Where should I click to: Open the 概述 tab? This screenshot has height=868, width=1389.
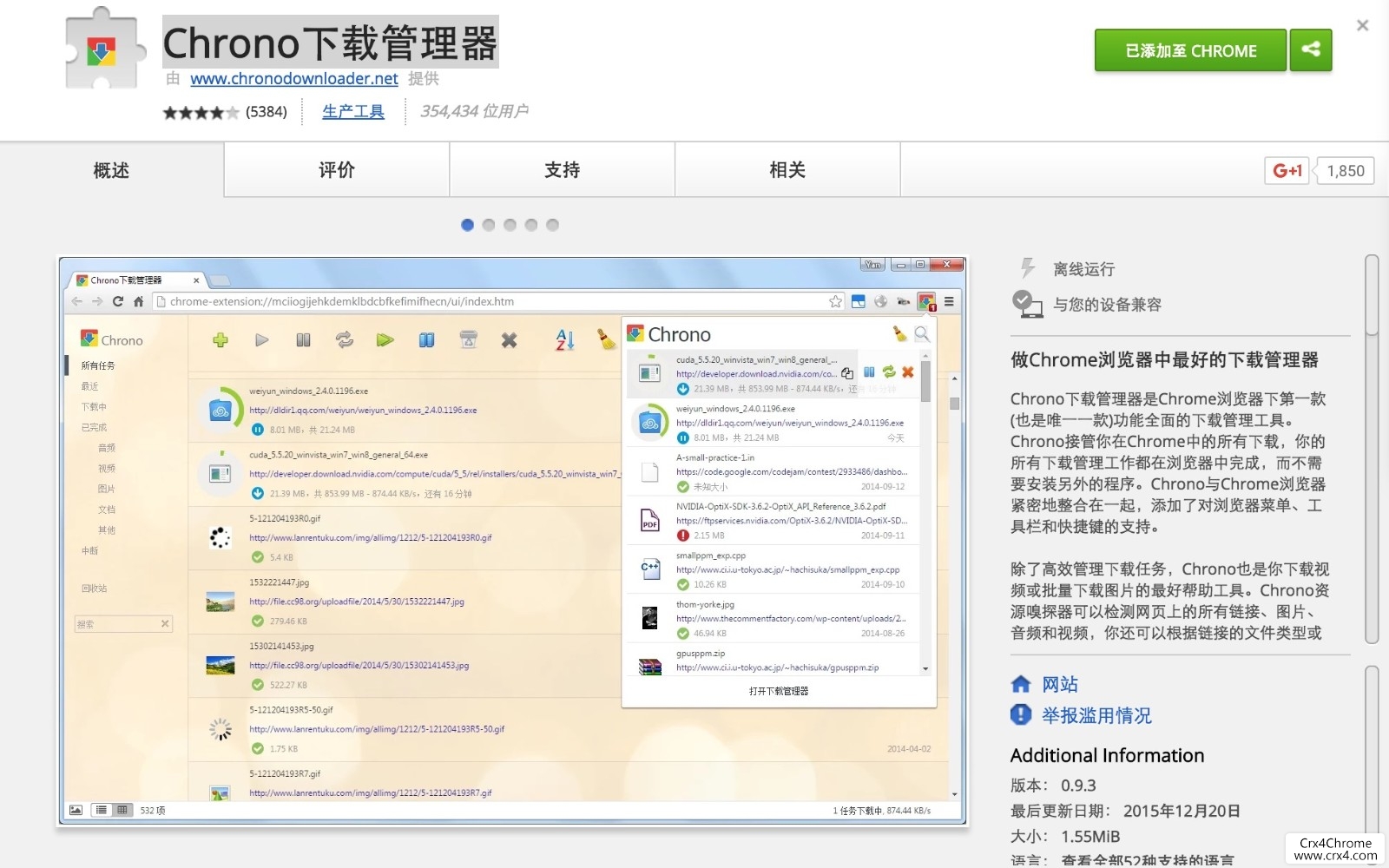[x=112, y=170]
